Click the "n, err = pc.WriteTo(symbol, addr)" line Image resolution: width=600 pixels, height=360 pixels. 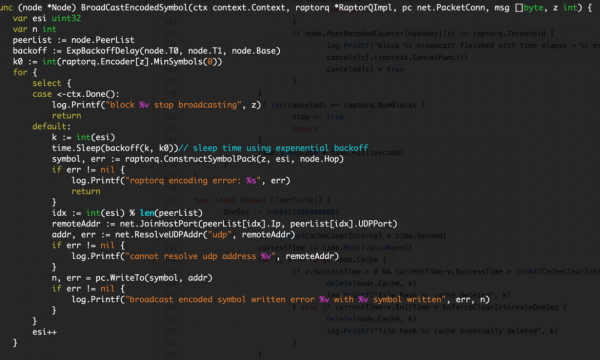[132, 278]
